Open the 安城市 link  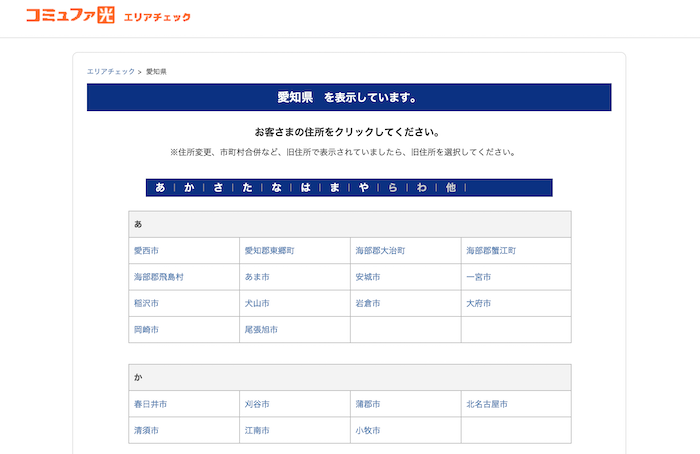[x=368, y=277]
